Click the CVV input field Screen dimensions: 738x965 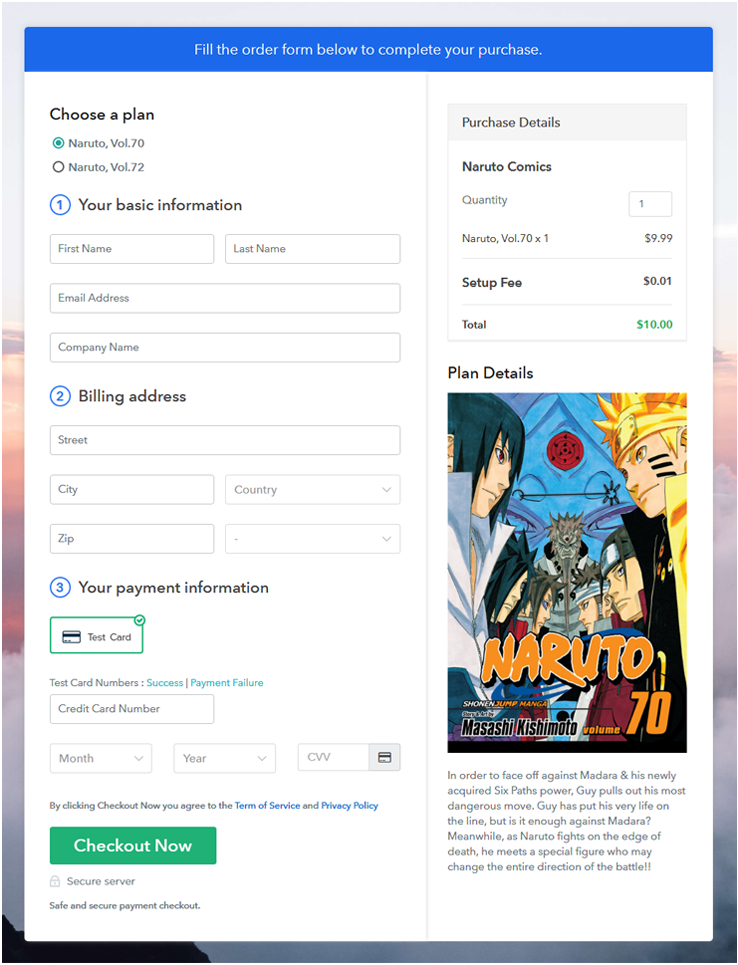click(x=333, y=757)
